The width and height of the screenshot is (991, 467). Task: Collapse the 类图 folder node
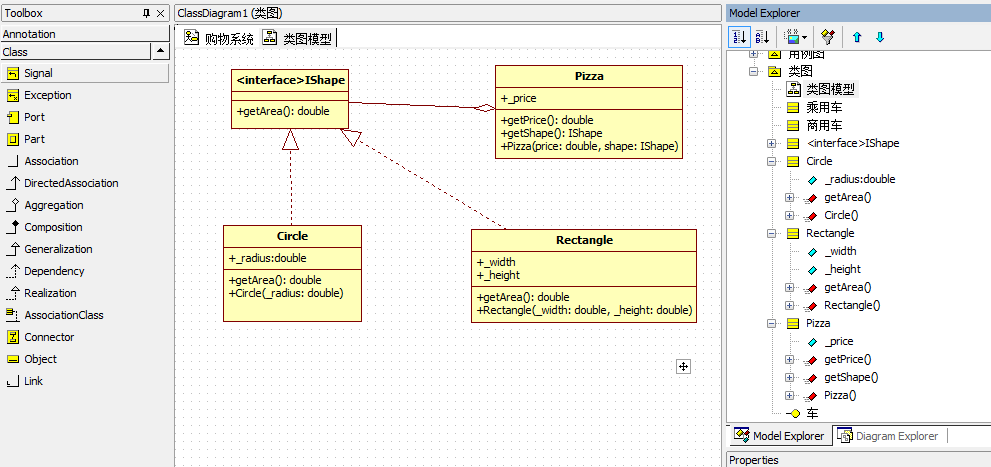click(x=753, y=71)
